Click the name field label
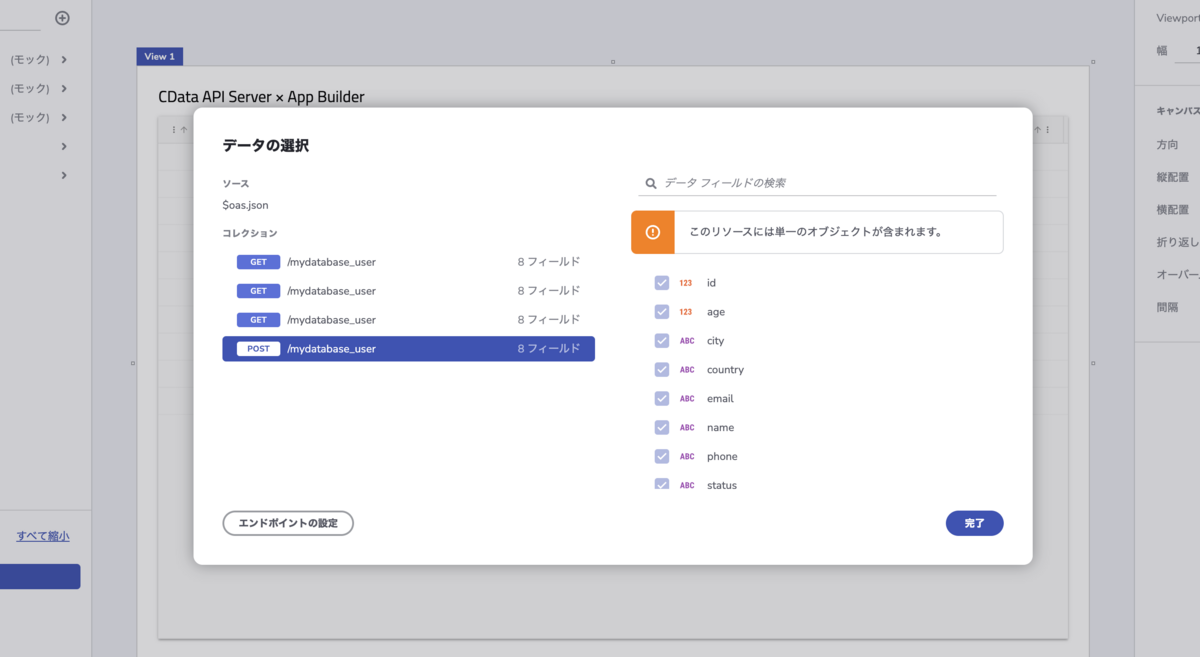1200x657 pixels. coord(720,428)
